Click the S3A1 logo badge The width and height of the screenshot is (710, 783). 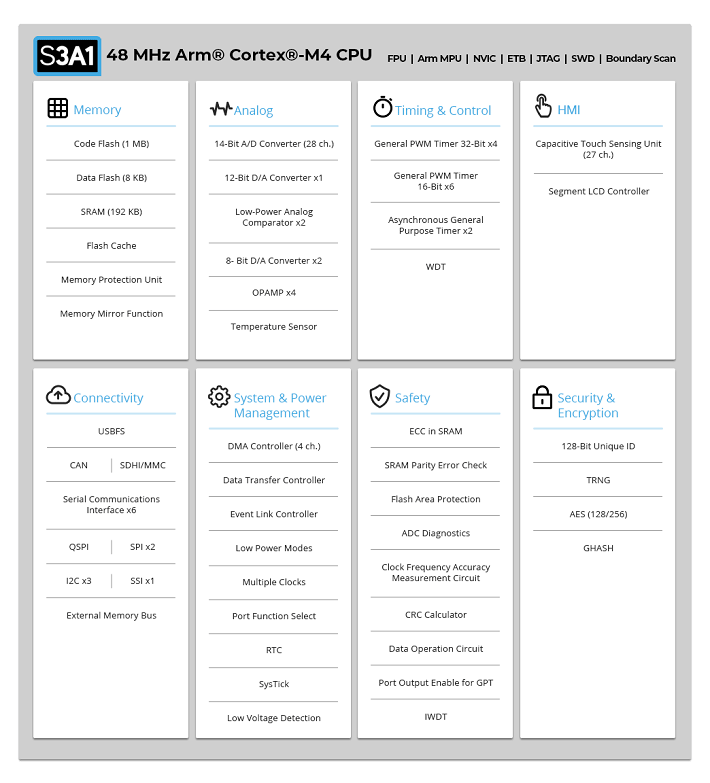coord(67,56)
